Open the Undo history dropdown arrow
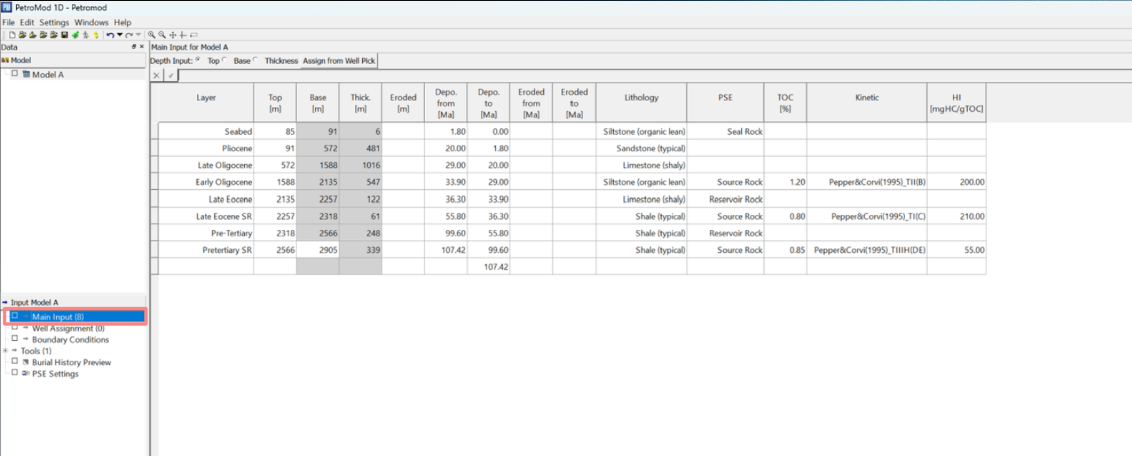The image size is (1132, 456). coord(119,35)
